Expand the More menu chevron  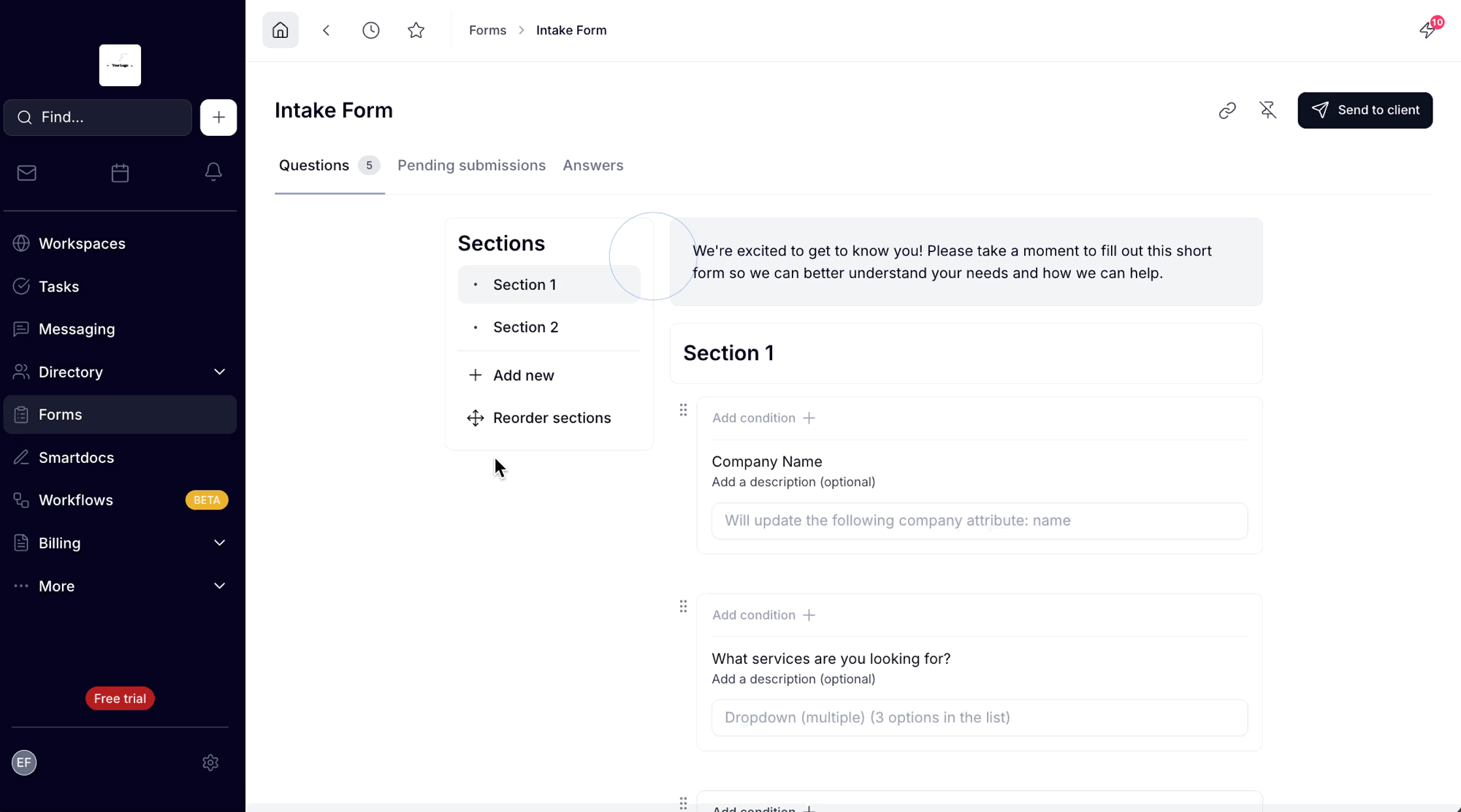[219, 586]
